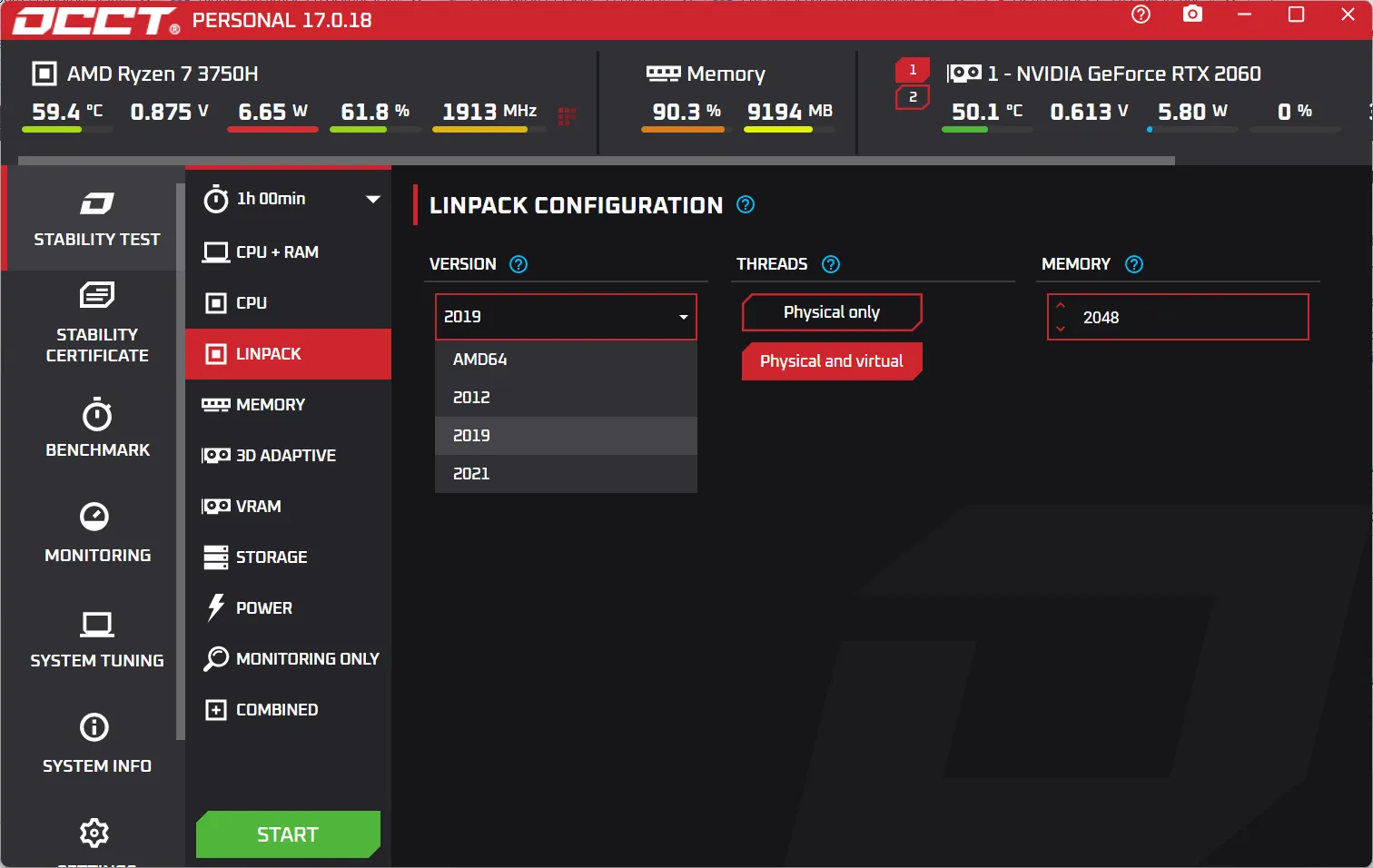Image resolution: width=1373 pixels, height=868 pixels.
Task: Choose 2019 in the version list
Action: (x=566, y=436)
